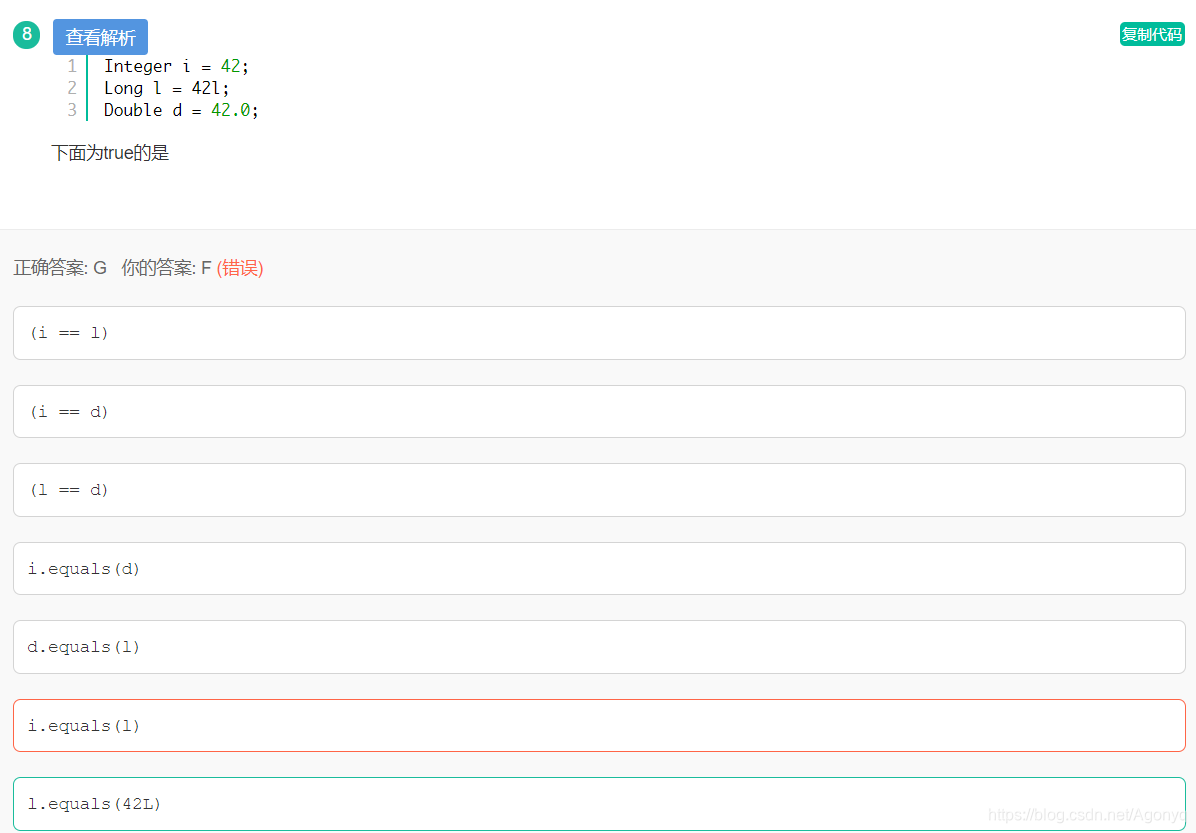Click line number 2 in code gutter

pos(72,88)
